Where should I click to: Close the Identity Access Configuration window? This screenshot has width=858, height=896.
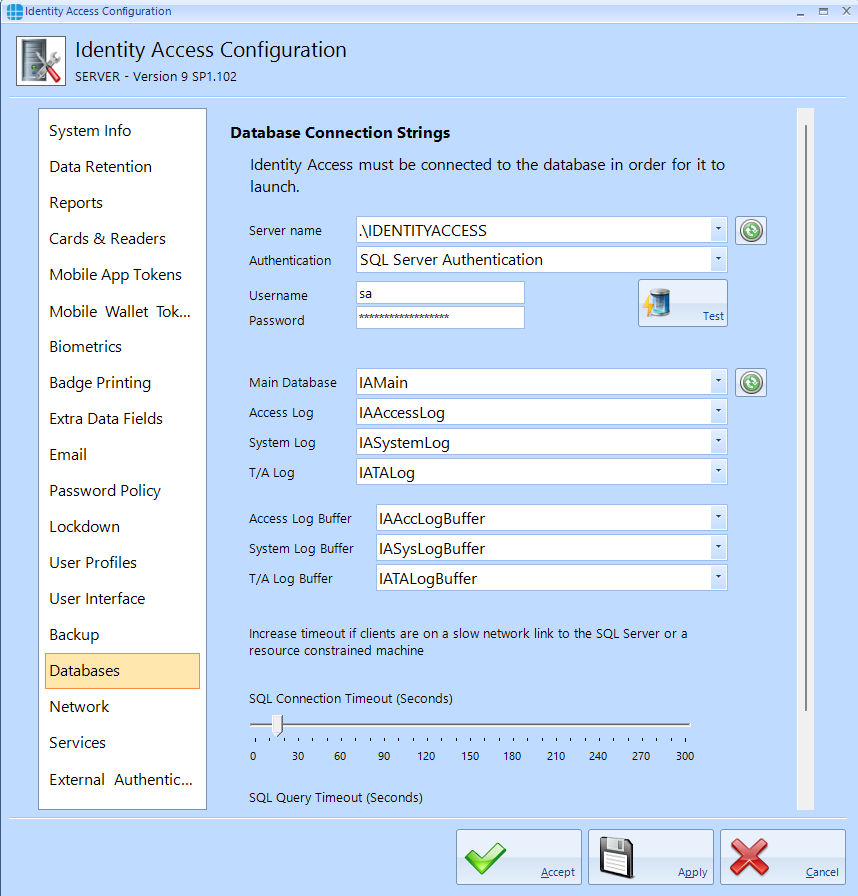pos(846,11)
